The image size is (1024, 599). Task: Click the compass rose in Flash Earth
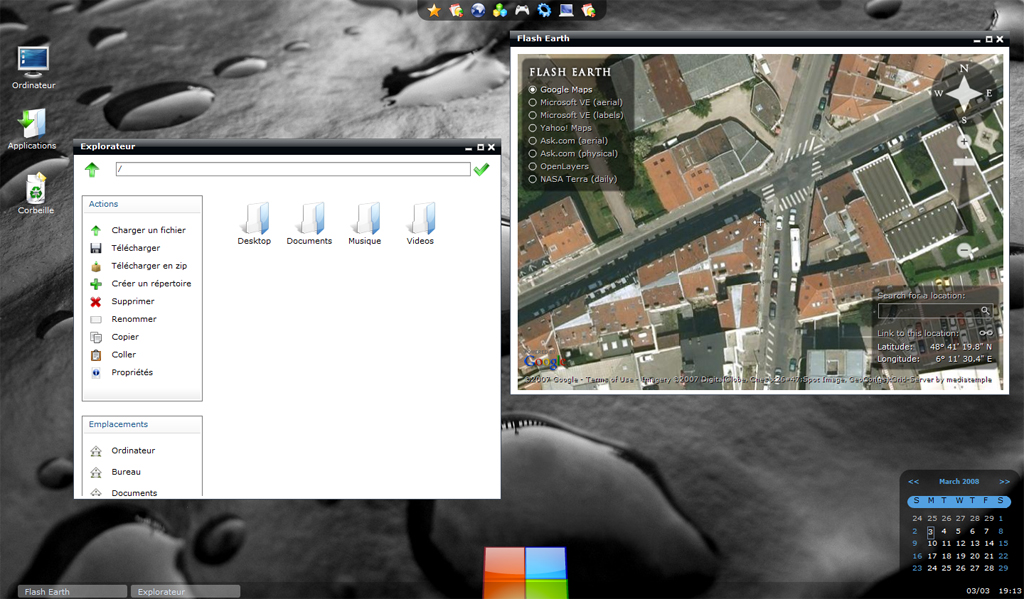(x=964, y=94)
